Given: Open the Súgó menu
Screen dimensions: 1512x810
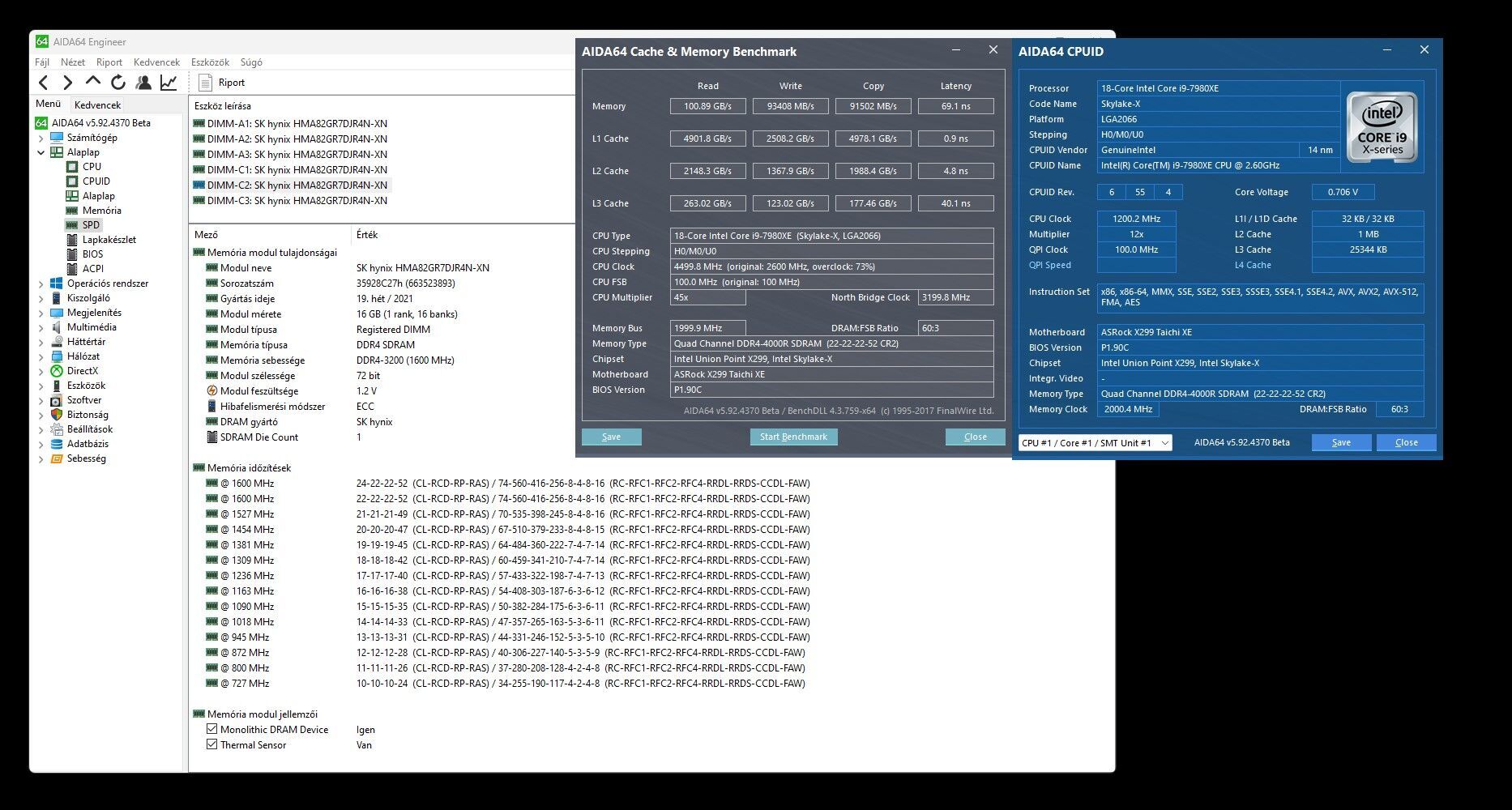Looking at the screenshot, I should pos(251,62).
